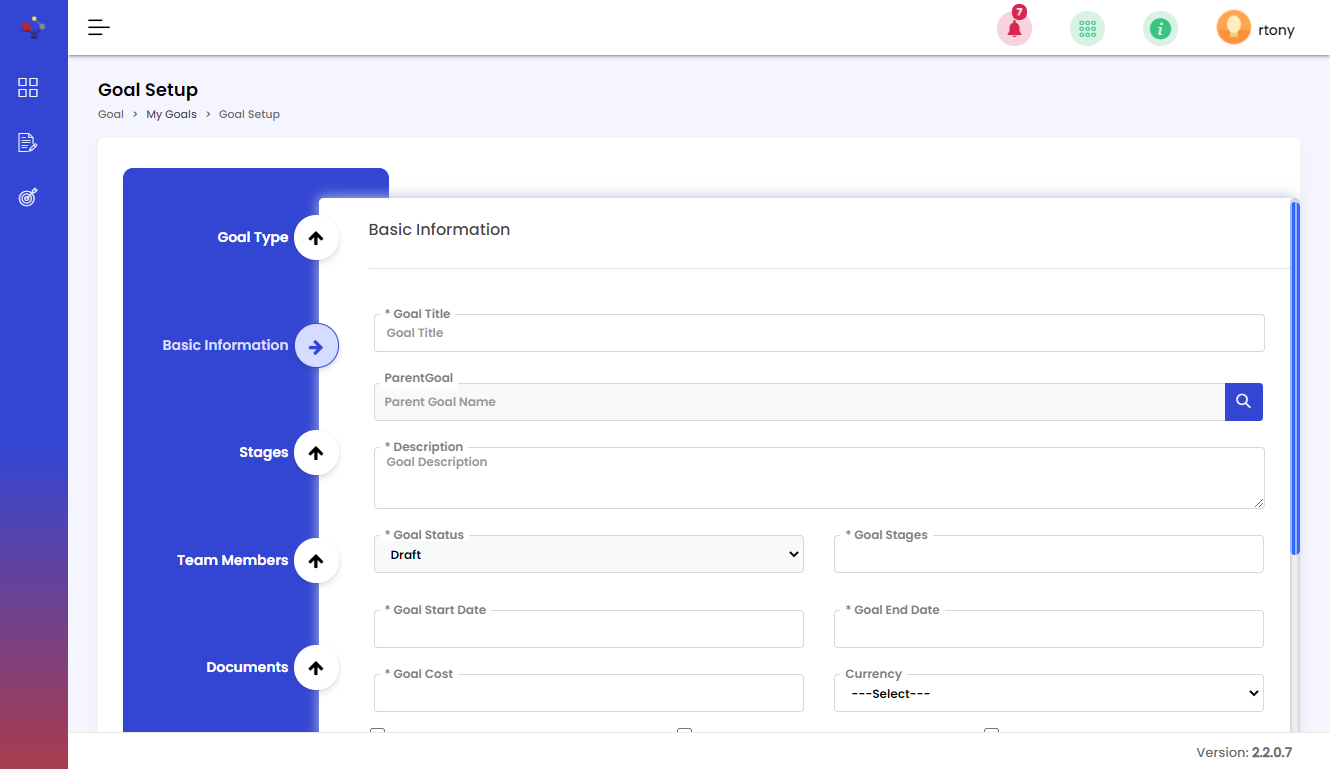Open the green info icon
Image resolution: width=1330 pixels, height=769 pixels.
[1160, 29]
